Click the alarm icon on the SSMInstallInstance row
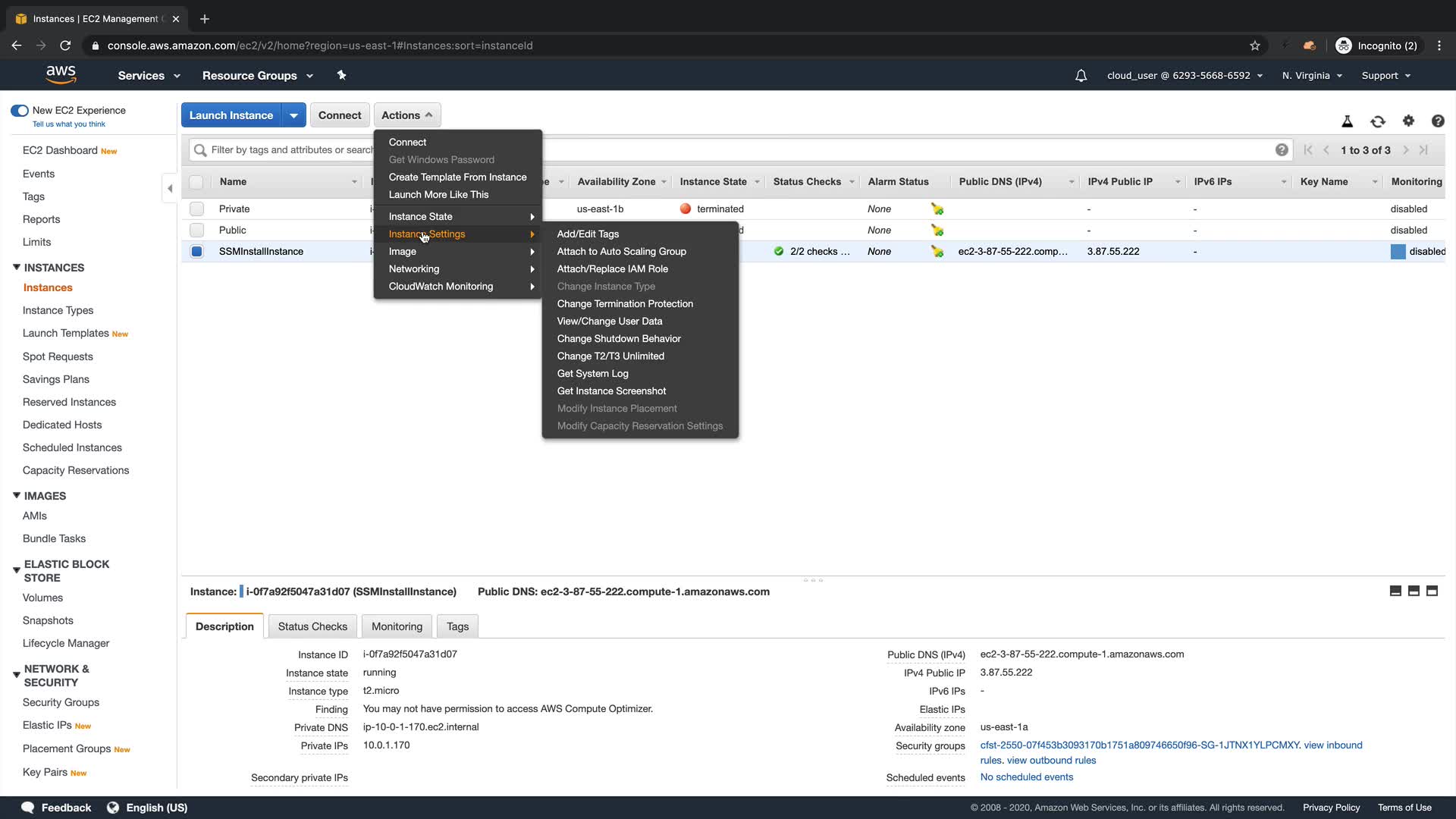This screenshot has width=1456, height=819. 937,251
